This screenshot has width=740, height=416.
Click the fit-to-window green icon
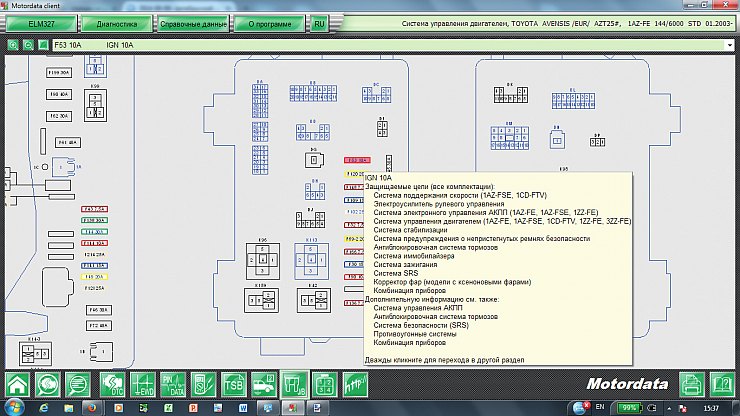point(43,45)
